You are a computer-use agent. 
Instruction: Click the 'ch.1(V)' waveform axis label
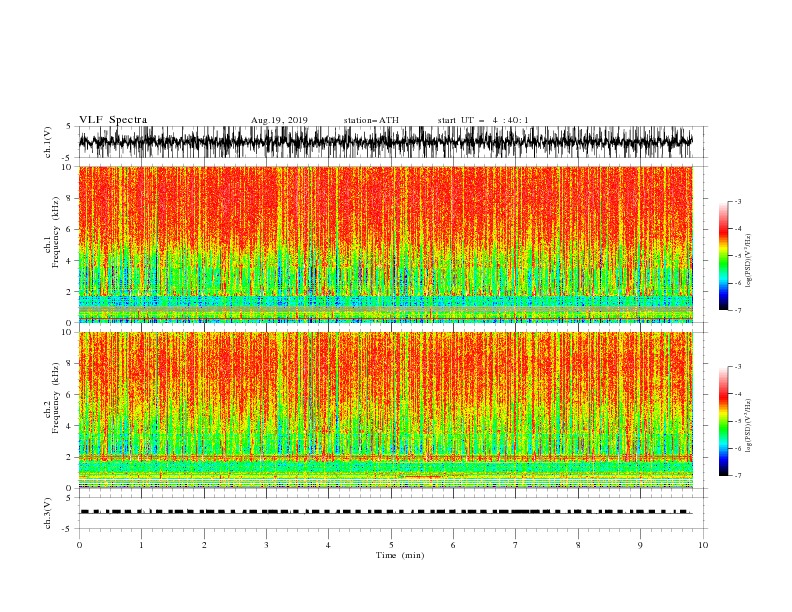click(x=48, y=142)
